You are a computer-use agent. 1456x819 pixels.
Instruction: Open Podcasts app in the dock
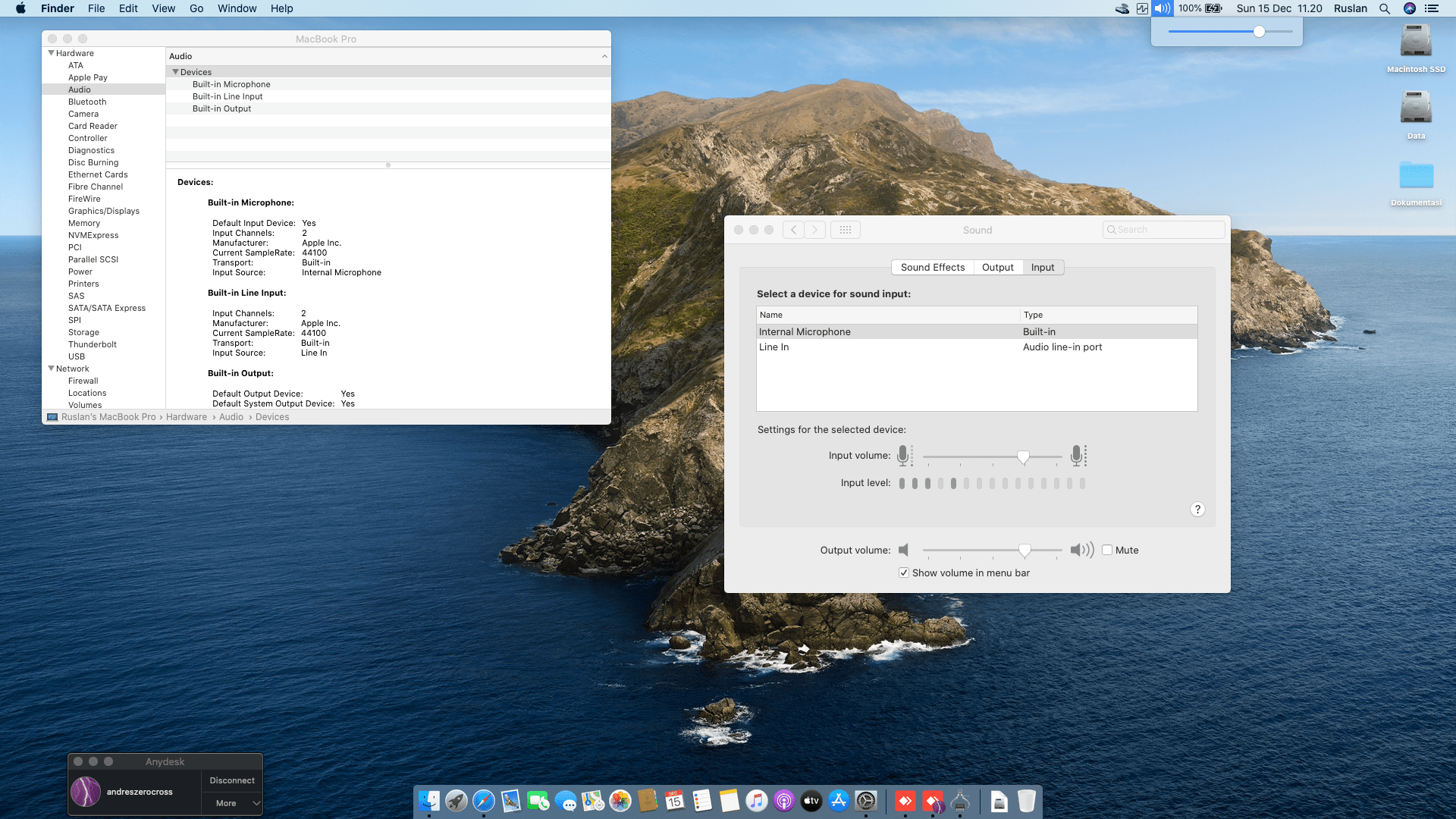click(784, 801)
